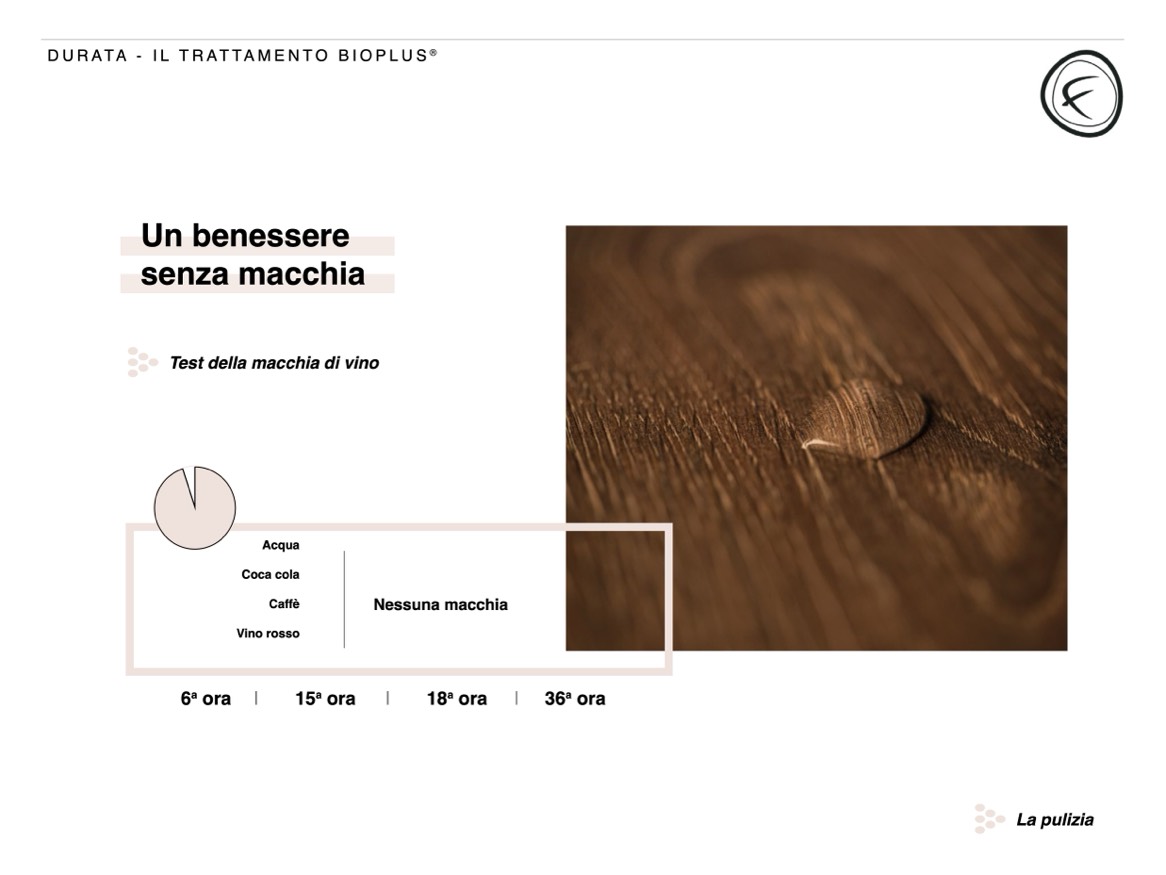Open the La pulizia link
Viewport: 1166px width, 875px height.
[x=1054, y=820]
